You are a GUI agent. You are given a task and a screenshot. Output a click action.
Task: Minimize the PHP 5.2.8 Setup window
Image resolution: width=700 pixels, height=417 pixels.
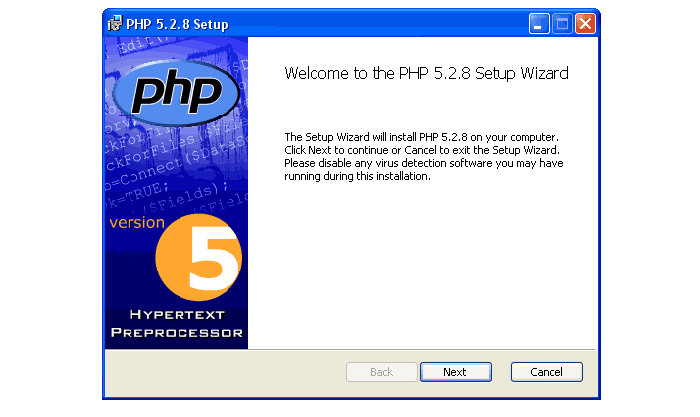(x=539, y=24)
